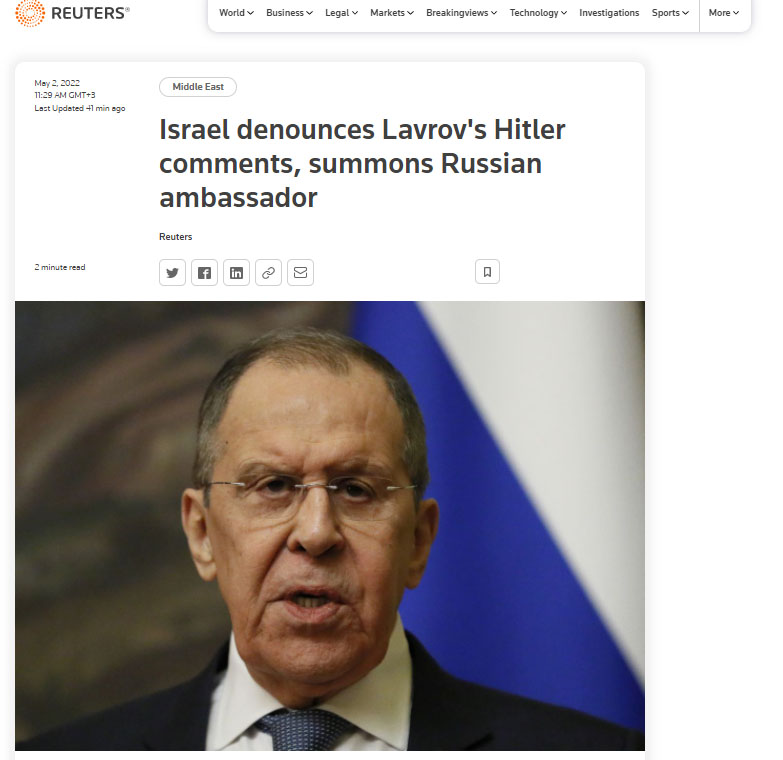This screenshot has width=783, height=760.
Task: Copy article link icon
Action: click(x=268, y=273)
